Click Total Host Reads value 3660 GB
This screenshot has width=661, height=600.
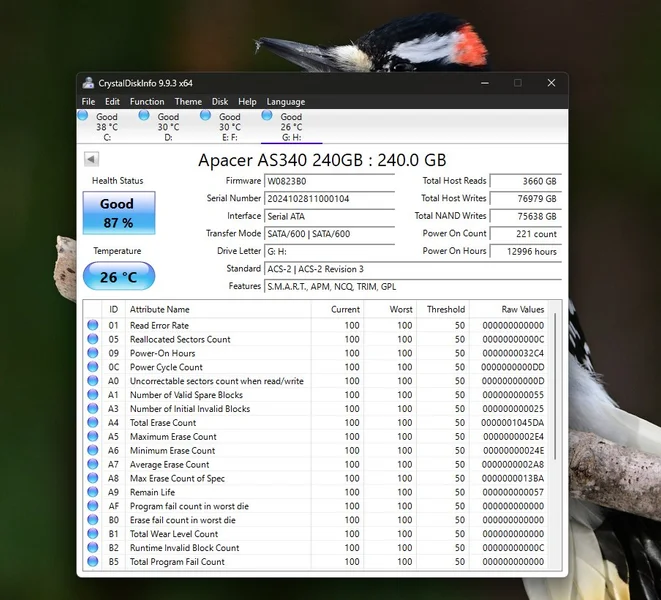(525, 181)
